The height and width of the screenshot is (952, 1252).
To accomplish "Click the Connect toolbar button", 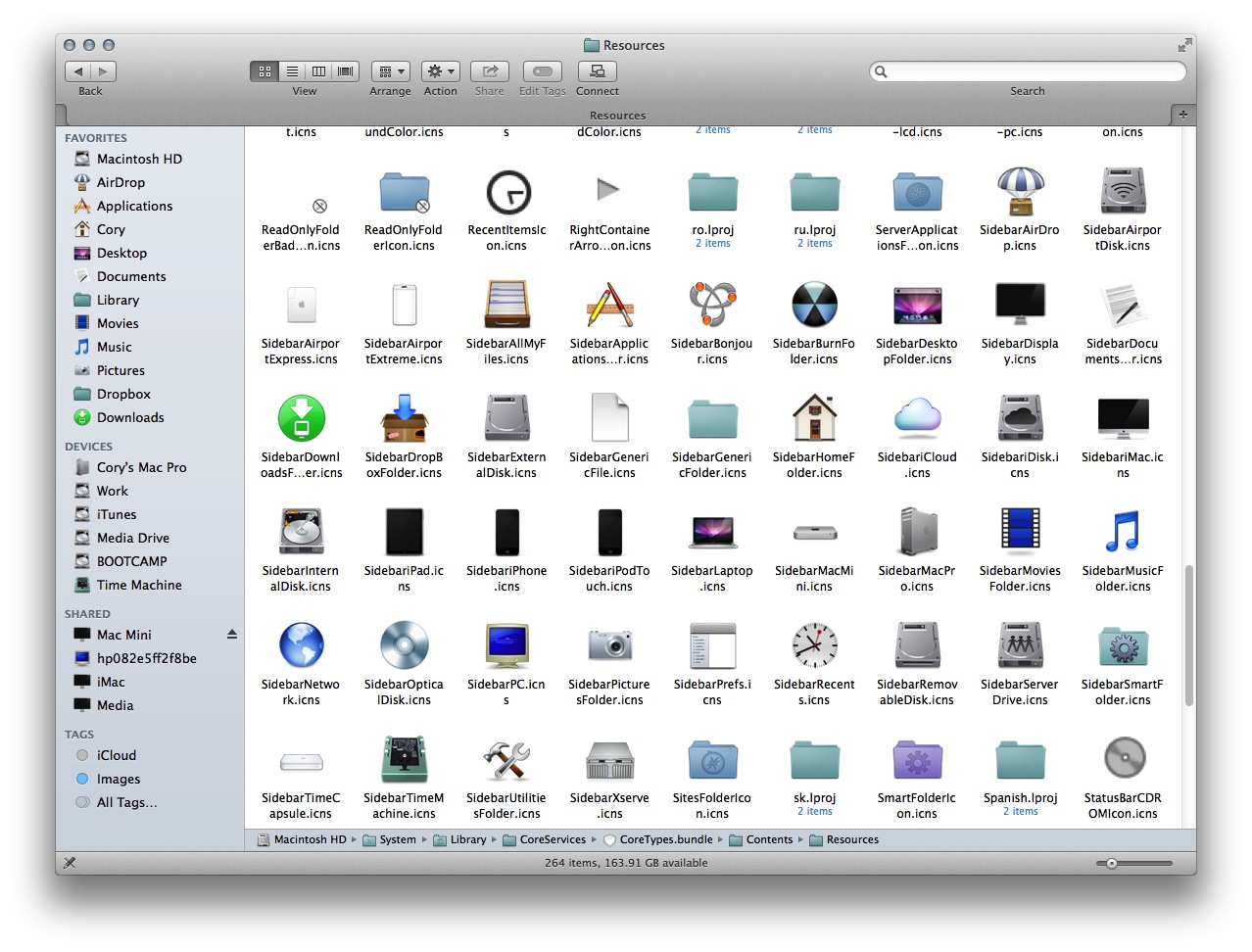I will [x=597, y=71].
